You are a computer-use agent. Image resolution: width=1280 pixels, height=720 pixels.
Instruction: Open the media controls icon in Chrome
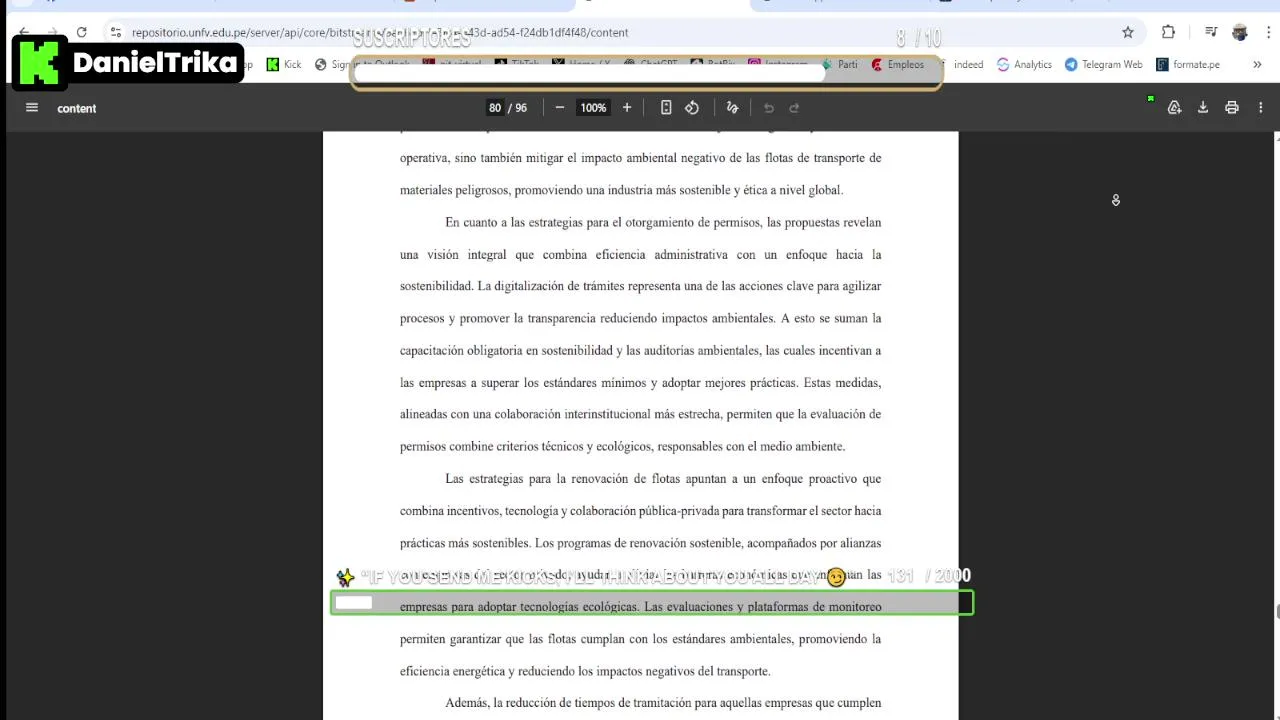point(1211,32)
